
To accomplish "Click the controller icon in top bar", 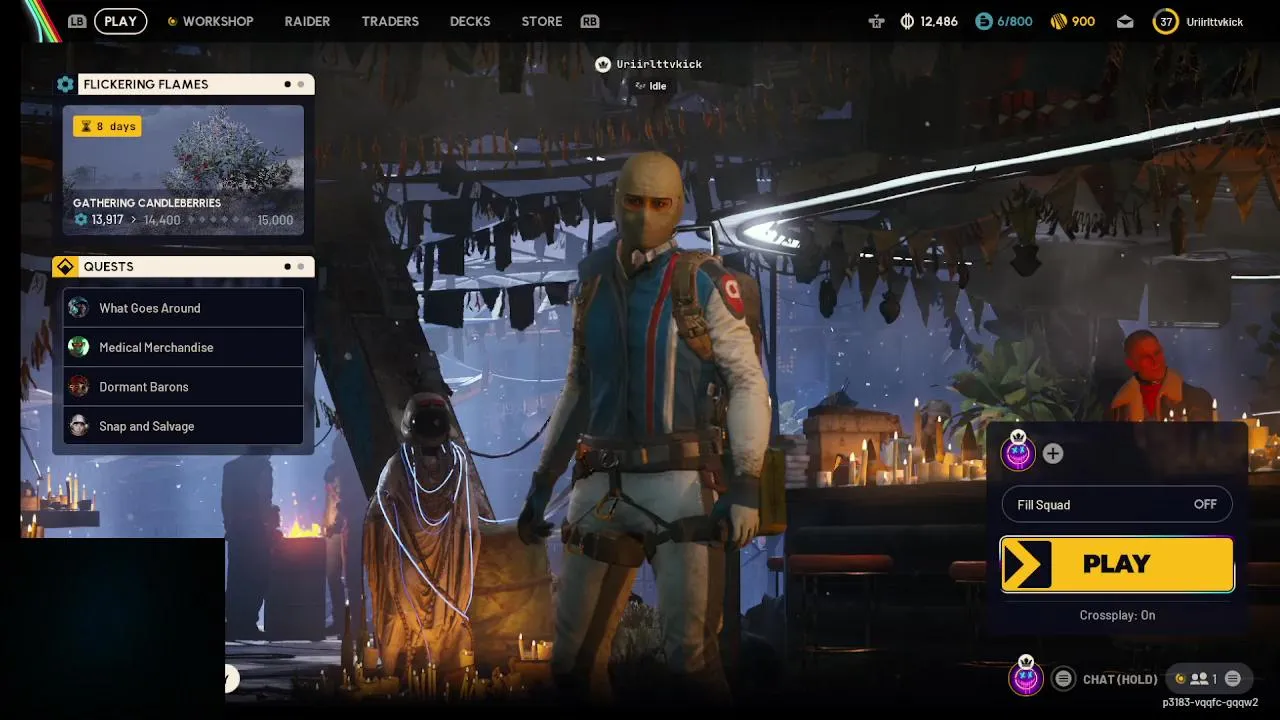I will tap(877, 21).
